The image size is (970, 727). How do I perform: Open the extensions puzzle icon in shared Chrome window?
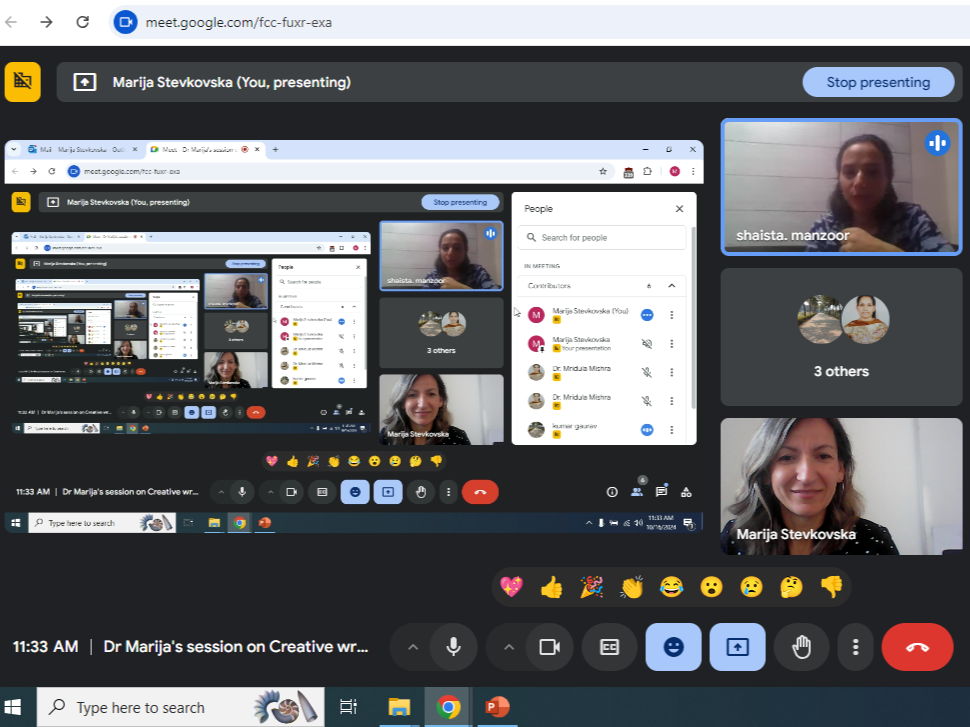click(647, 171)
